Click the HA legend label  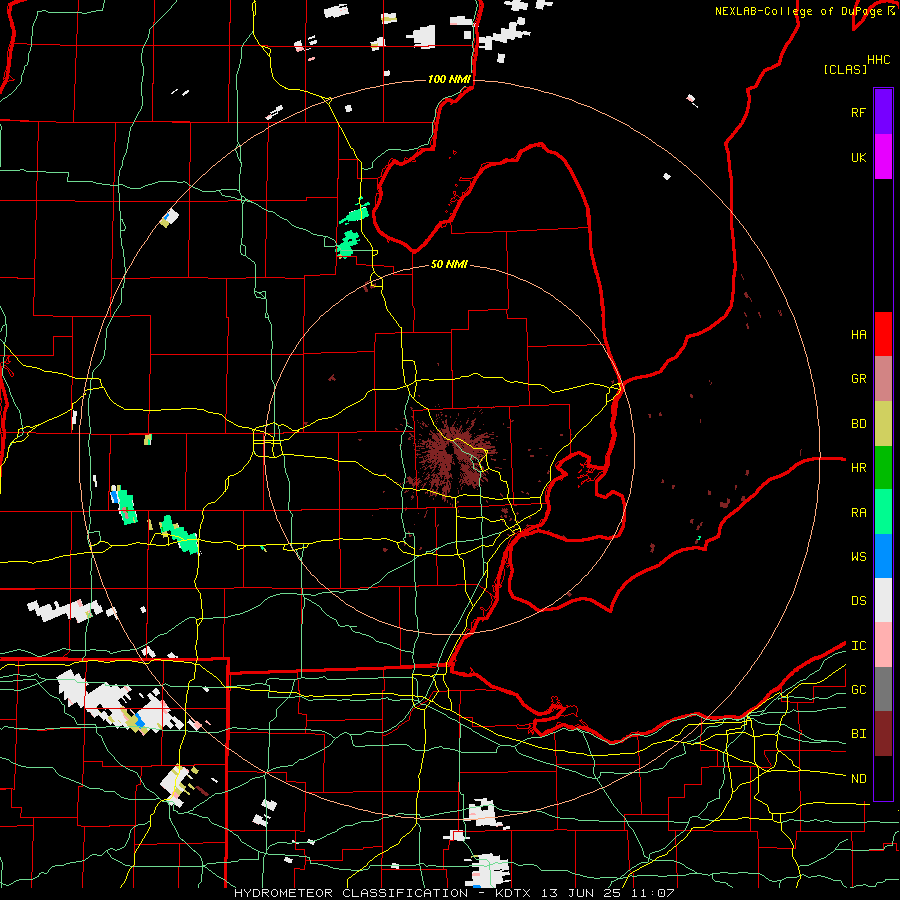tap(858, 335)
